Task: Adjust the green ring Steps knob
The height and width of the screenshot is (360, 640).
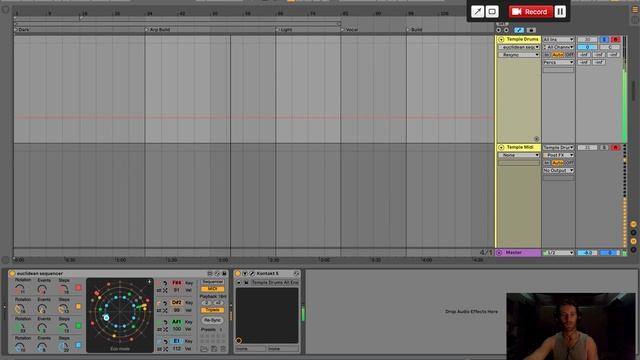Action: (x=64, y=327)
